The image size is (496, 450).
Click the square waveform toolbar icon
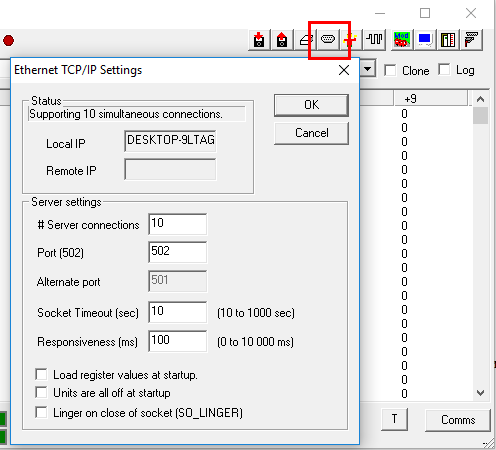click(375, 40)
